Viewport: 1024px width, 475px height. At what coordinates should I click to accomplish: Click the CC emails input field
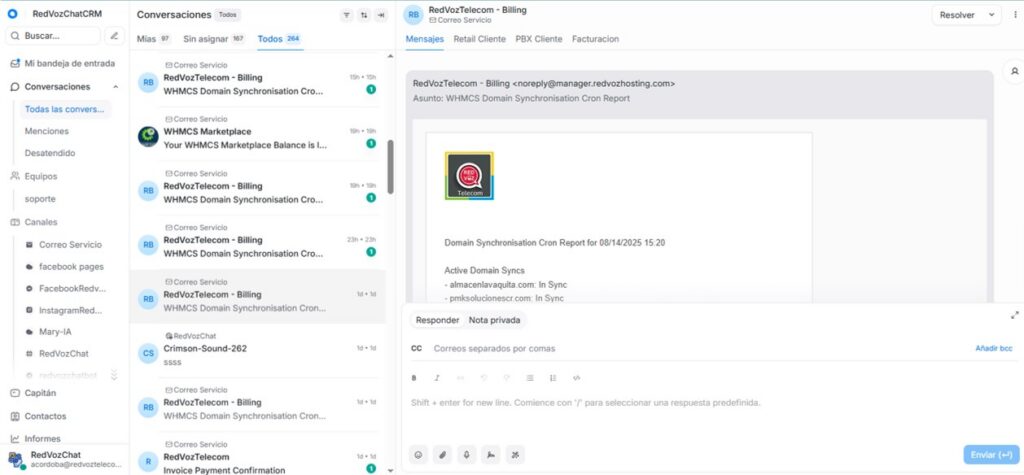(x=699, y=349)
